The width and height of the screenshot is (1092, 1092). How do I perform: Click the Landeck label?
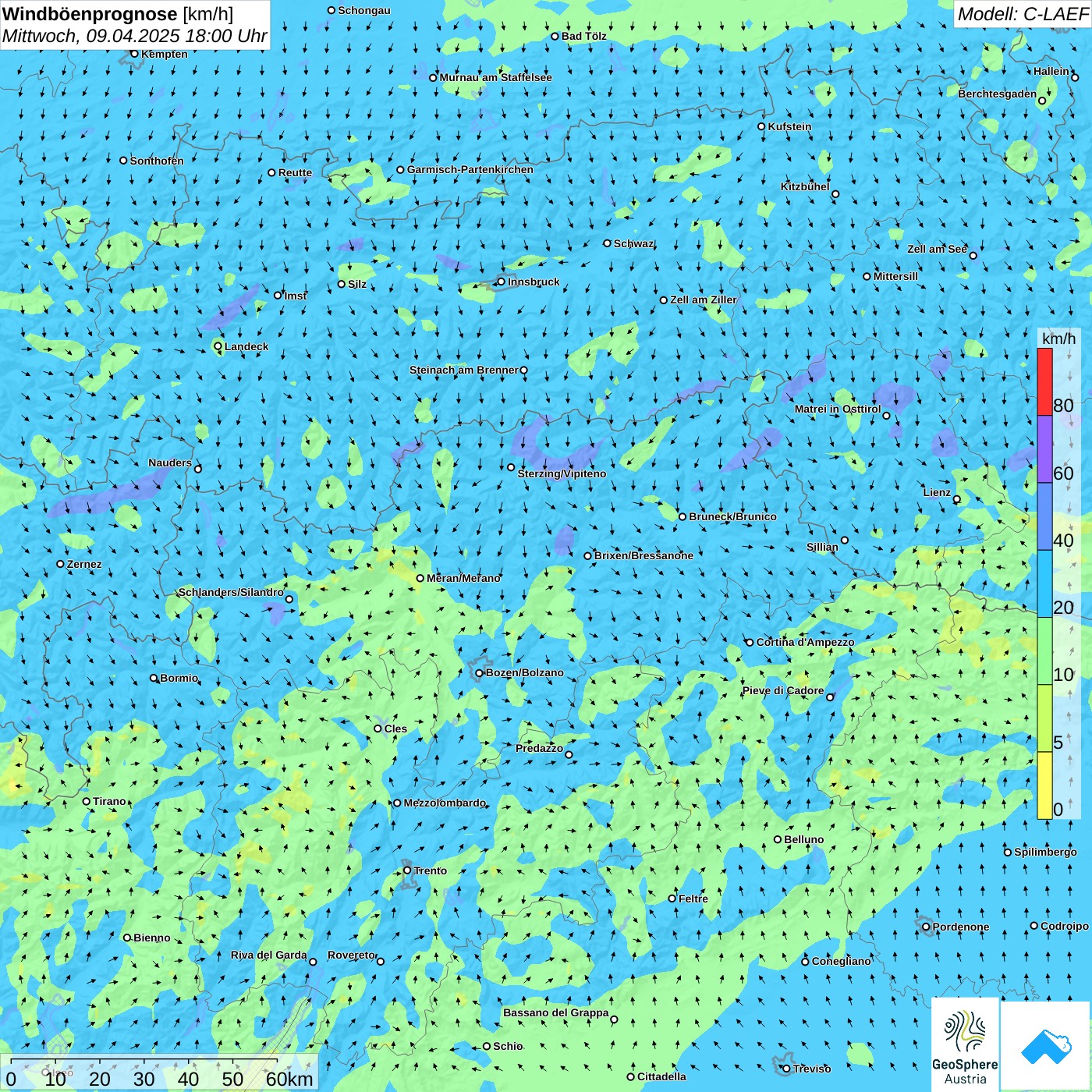pyautogui.click(x=246, y=346)
